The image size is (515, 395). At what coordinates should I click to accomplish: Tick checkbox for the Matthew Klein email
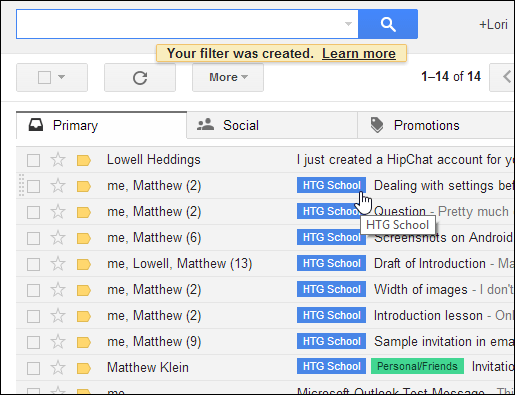coord(33,368)
